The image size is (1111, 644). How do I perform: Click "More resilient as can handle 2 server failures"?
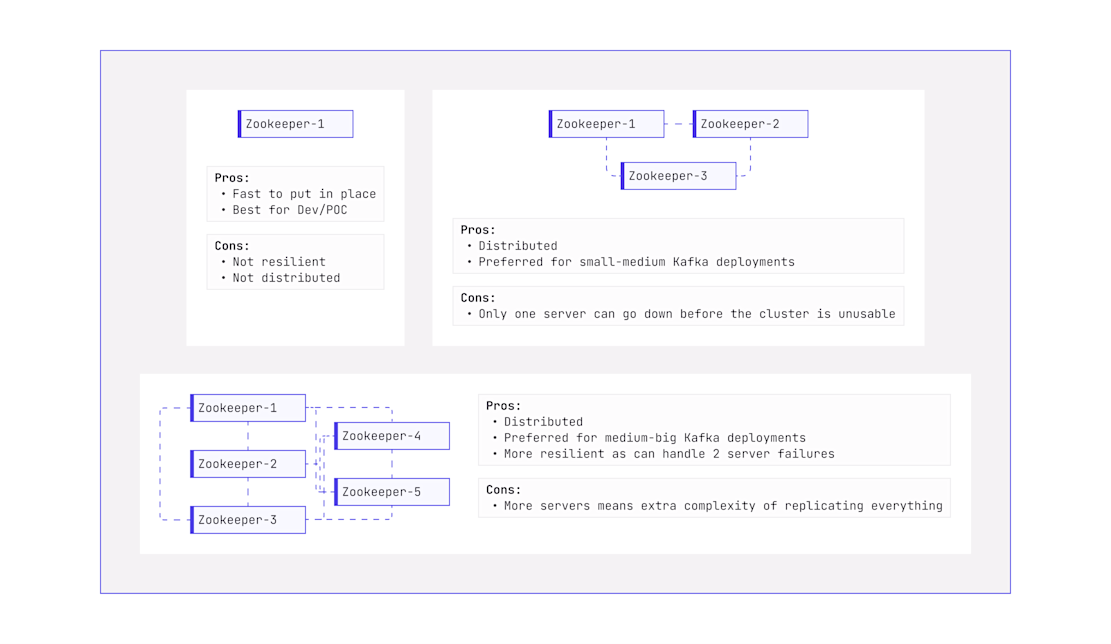click(x=669, y=454)
